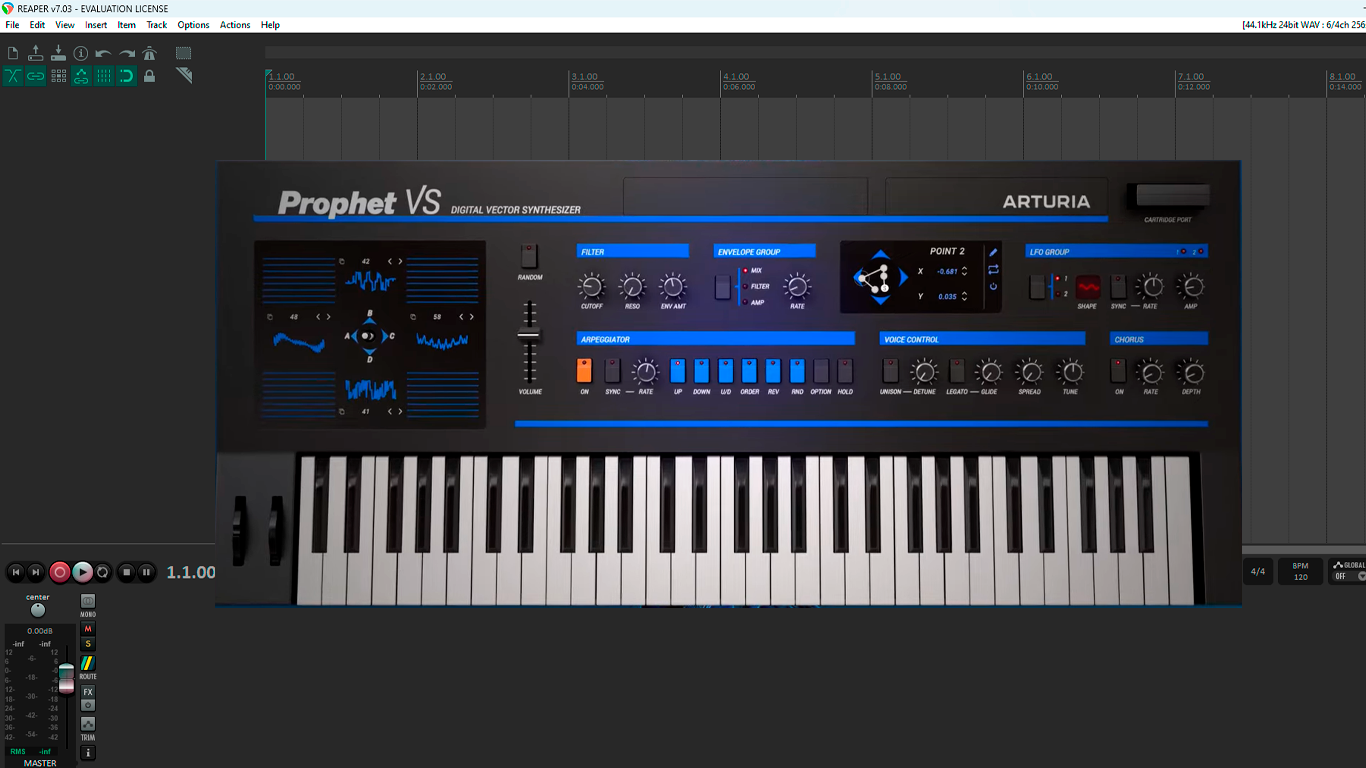
Task: Click the open project (upload arrow) icon
Action: click(x=36, y=53)
